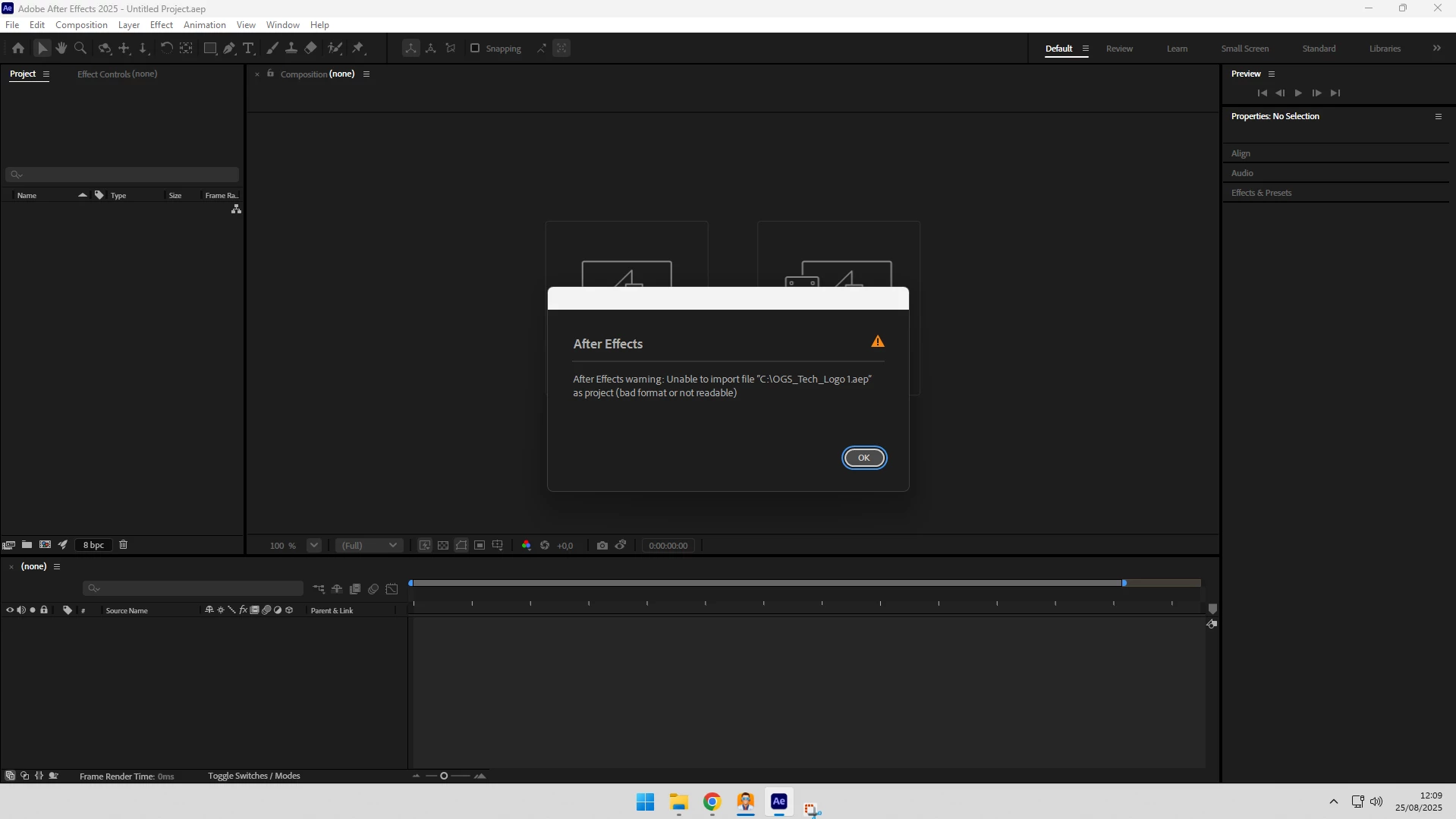The width and height of the screenshot is (1456, 819).
Task: Open Google Chrome from taskbar
Action: (x=712, y=802)
